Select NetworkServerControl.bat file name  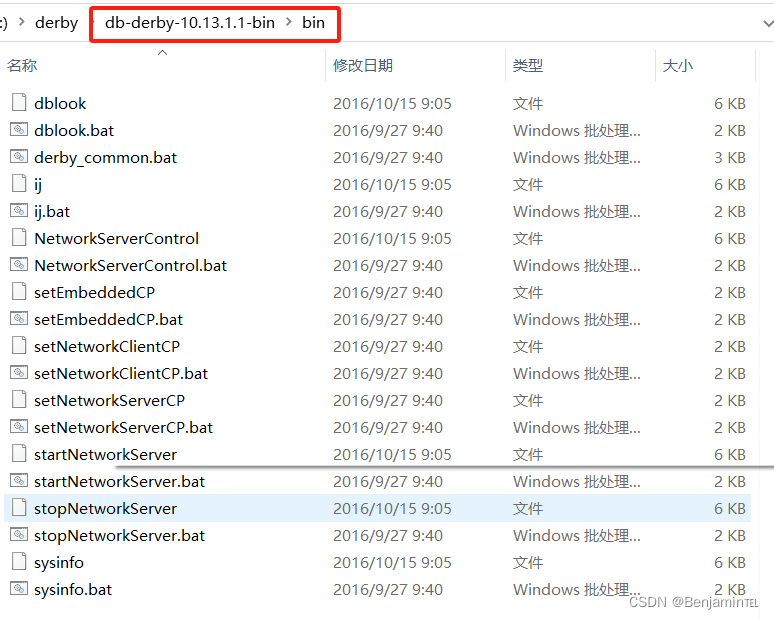coord(130,266)
